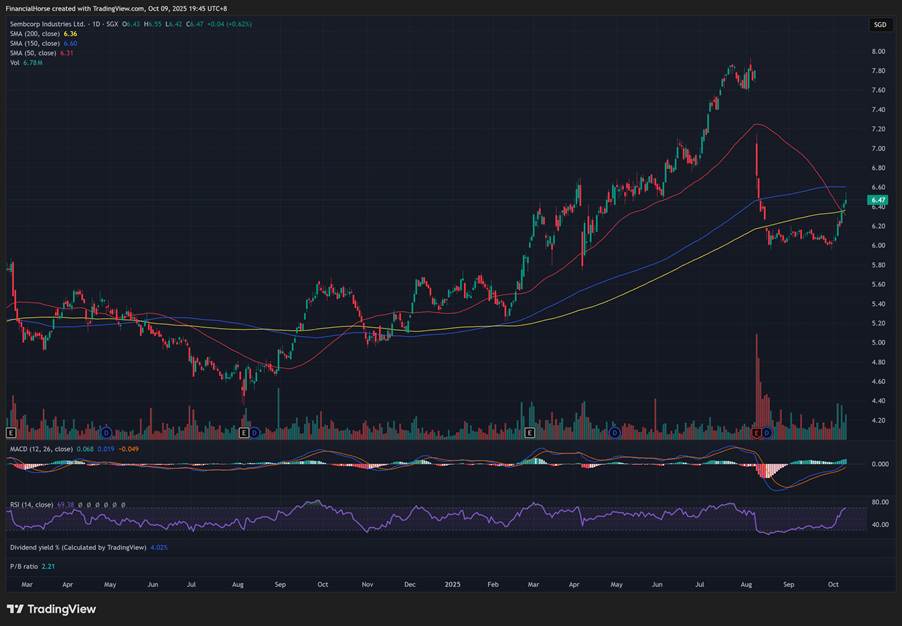Click the earnings E marker in August 2024
Screen dimensions: 902x626
pos(244,433)
